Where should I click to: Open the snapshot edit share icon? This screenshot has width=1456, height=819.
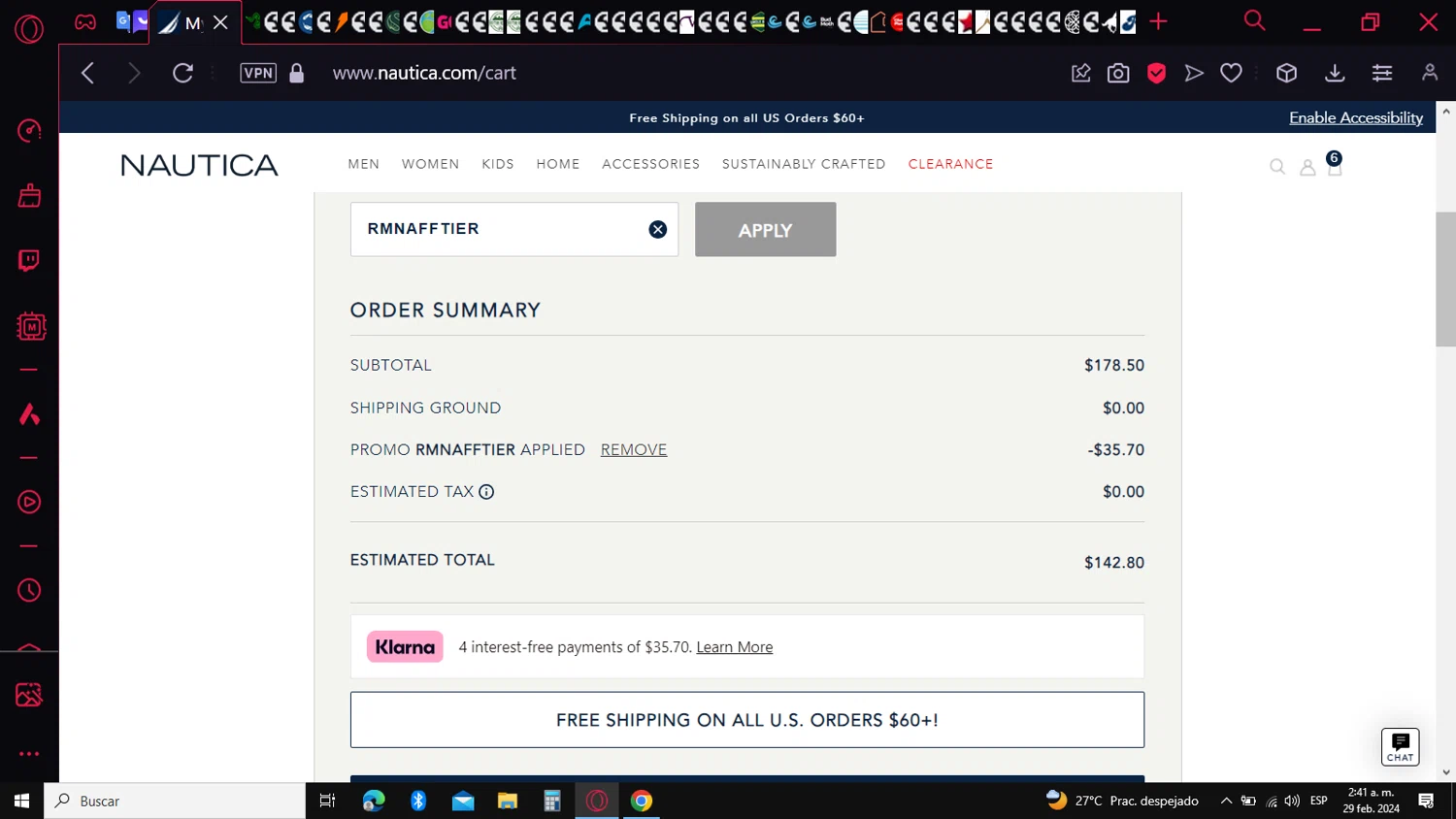tap(1080, 73)
